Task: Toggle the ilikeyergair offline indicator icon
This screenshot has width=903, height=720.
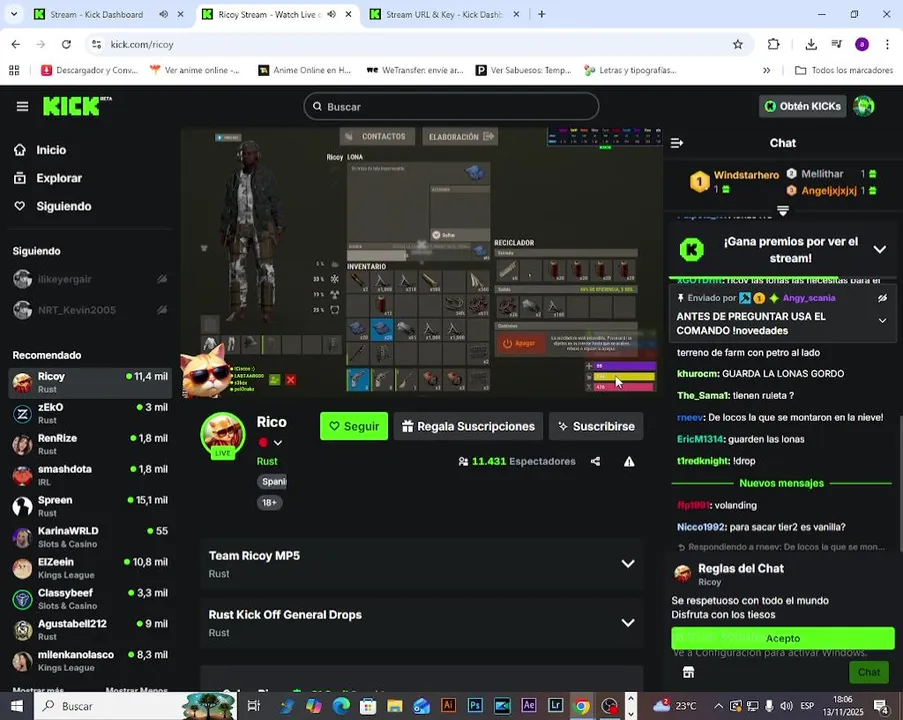Action: tap(162, 279)
